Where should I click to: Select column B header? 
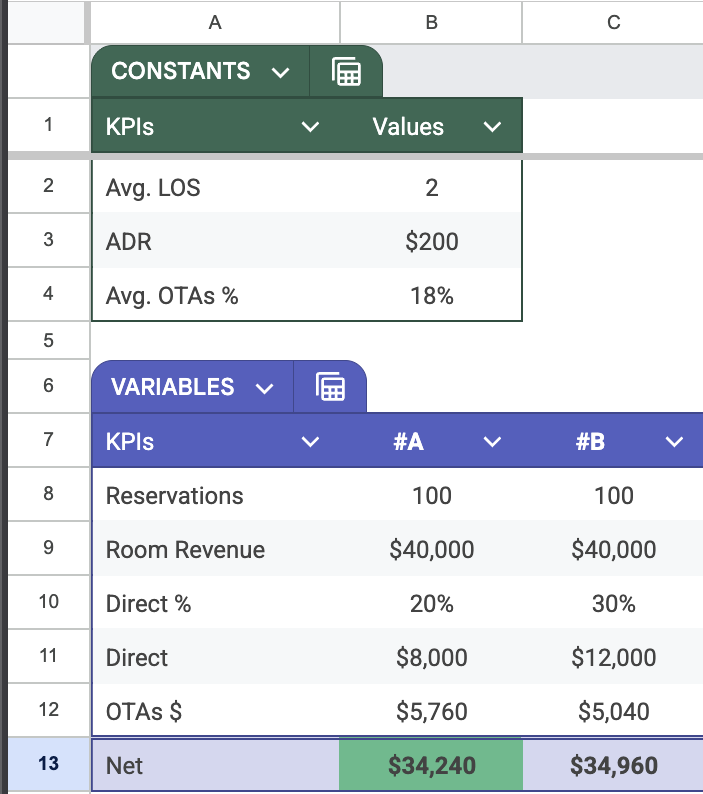click(431, 22)
